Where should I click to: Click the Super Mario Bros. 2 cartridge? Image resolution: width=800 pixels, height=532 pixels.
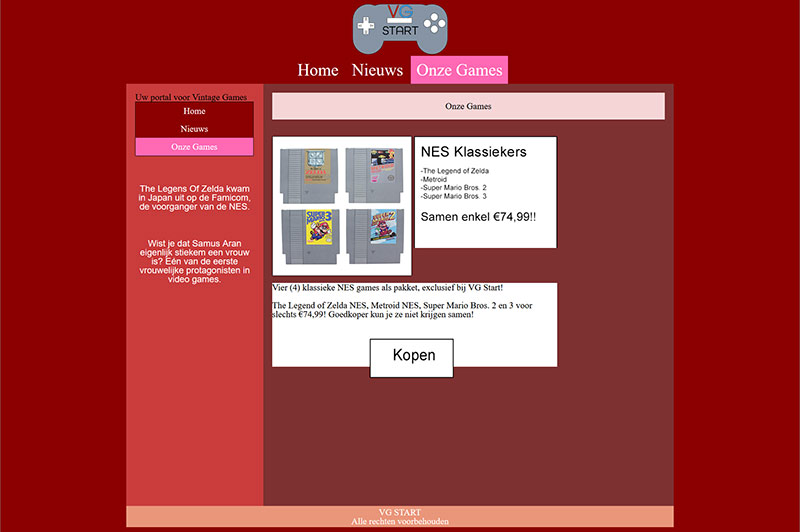(374, 238)
